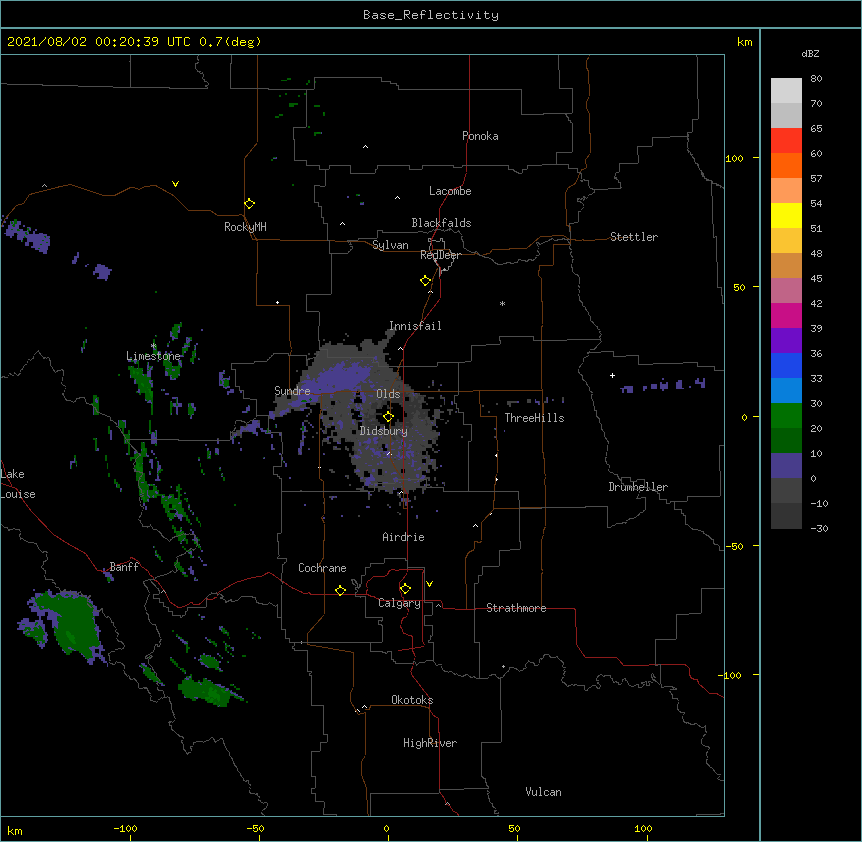862x842 pixels.
Task: Click the red 60–65 dBZ legend swatch
Action: [786, 140]
